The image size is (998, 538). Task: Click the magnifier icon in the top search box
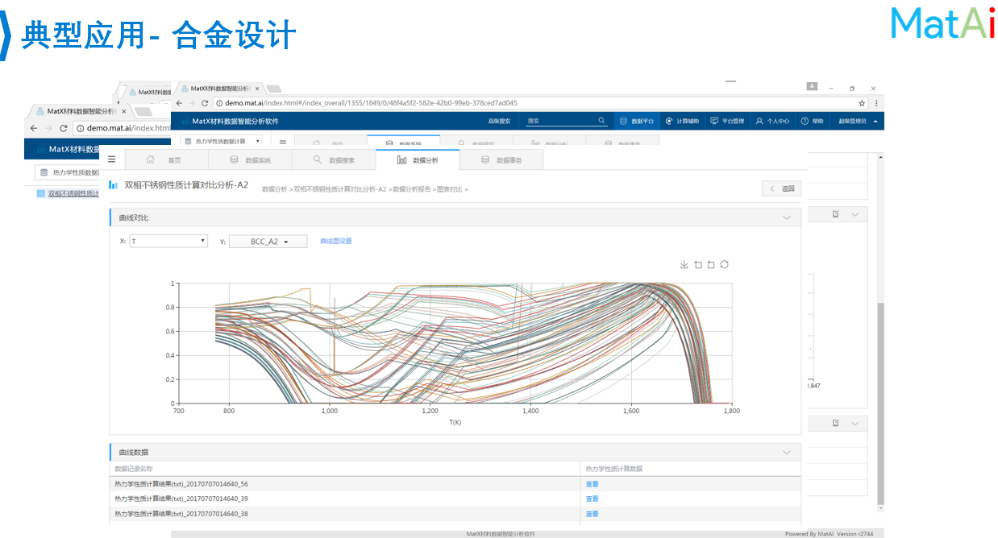(x=602, y=121)
